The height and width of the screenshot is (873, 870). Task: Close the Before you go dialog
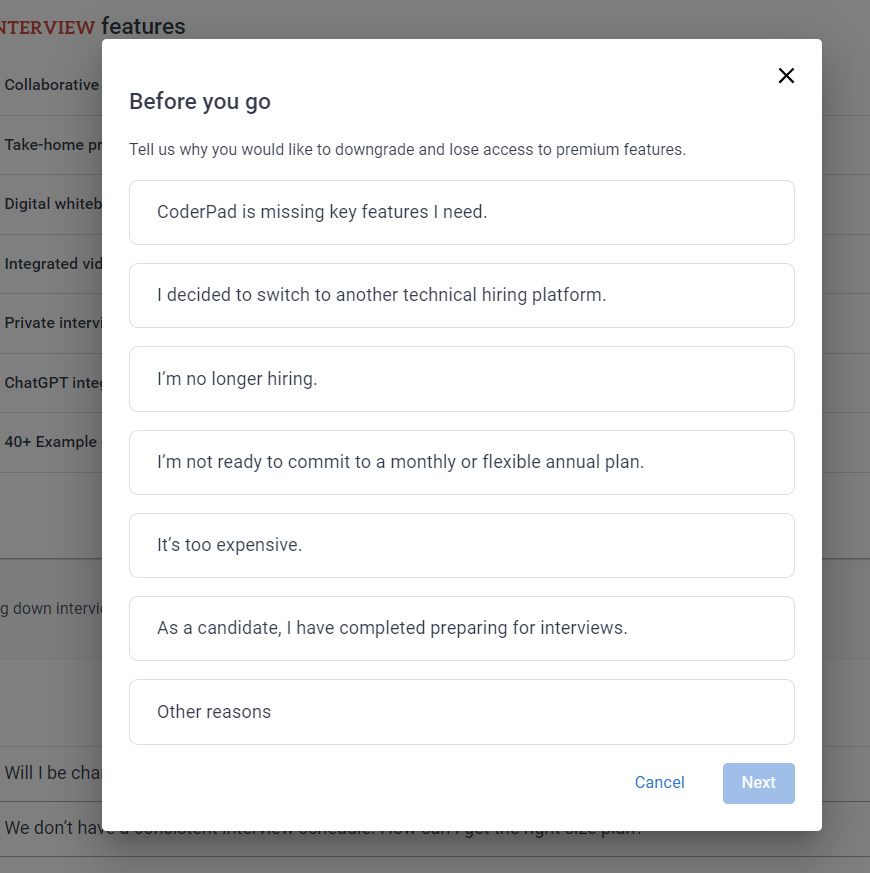[x=786, y=75]
